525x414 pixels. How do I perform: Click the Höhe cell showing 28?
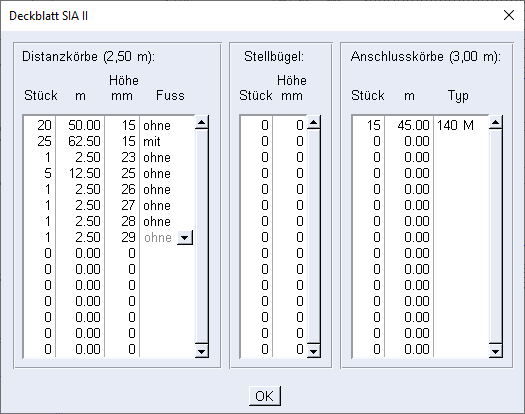tap(122, 221)
